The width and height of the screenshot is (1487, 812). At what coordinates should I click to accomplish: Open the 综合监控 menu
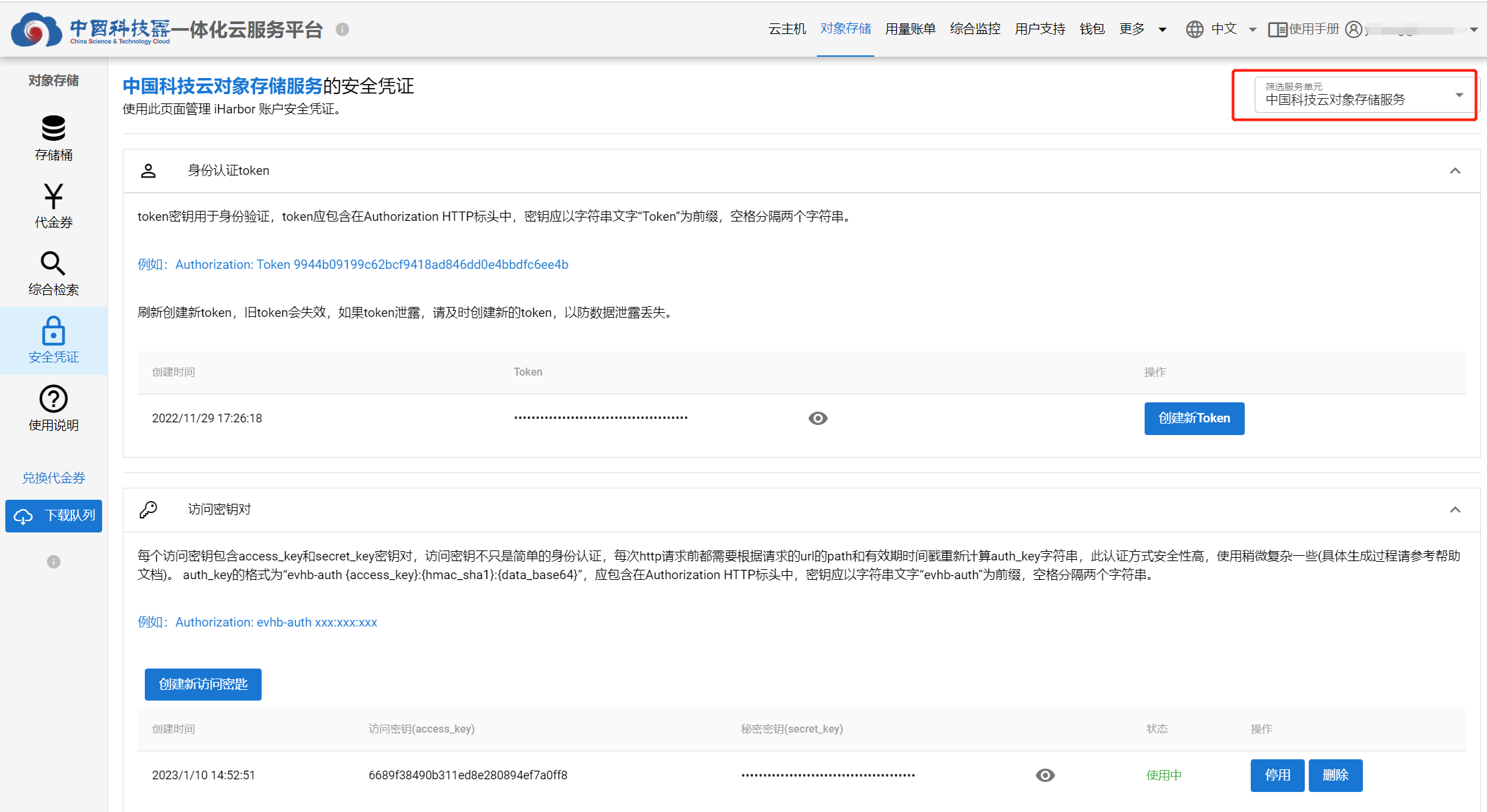(975, 29)
